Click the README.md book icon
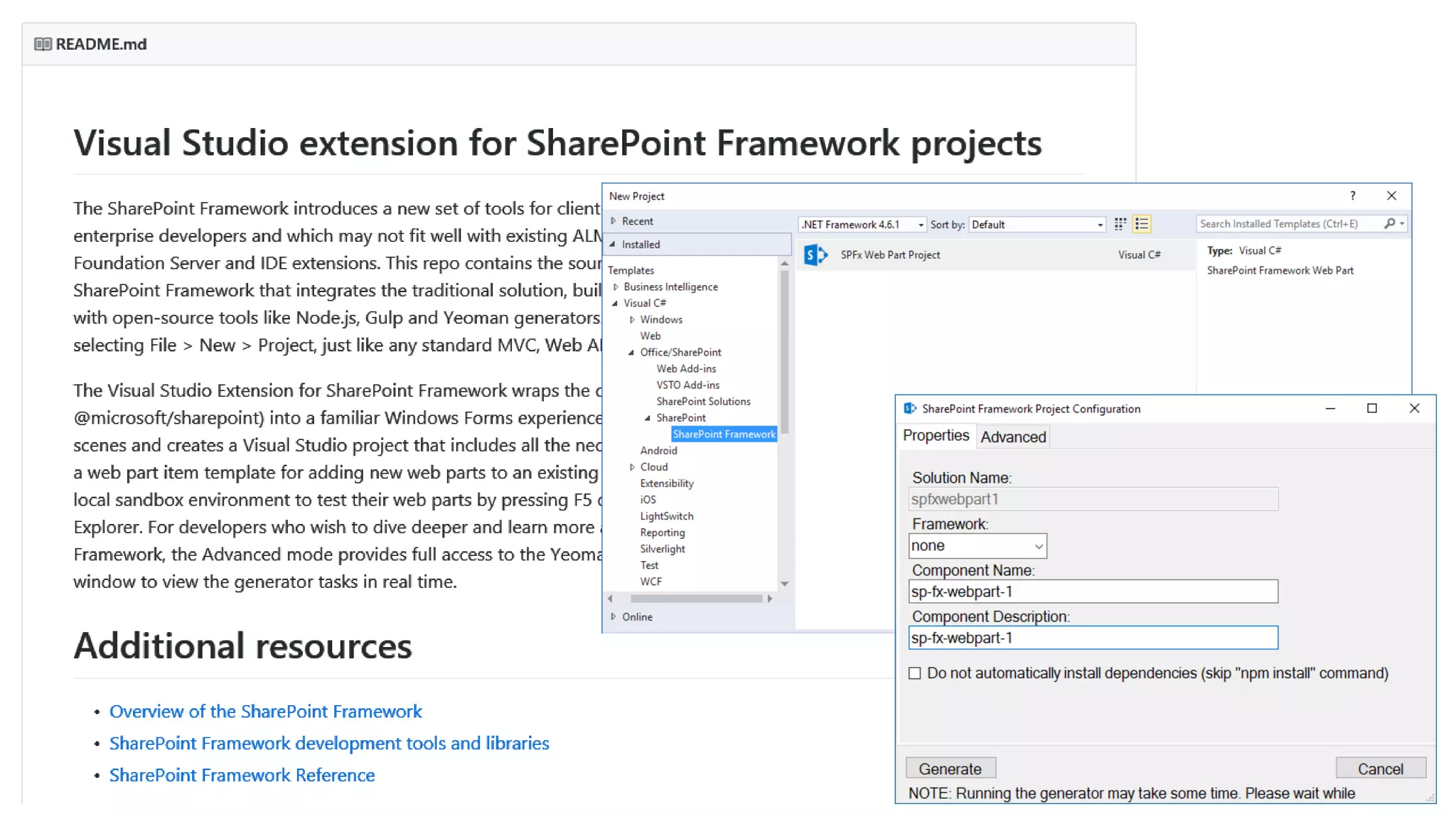The height and width of the screenshot is (819, 1456). click(x=43, y=44)
